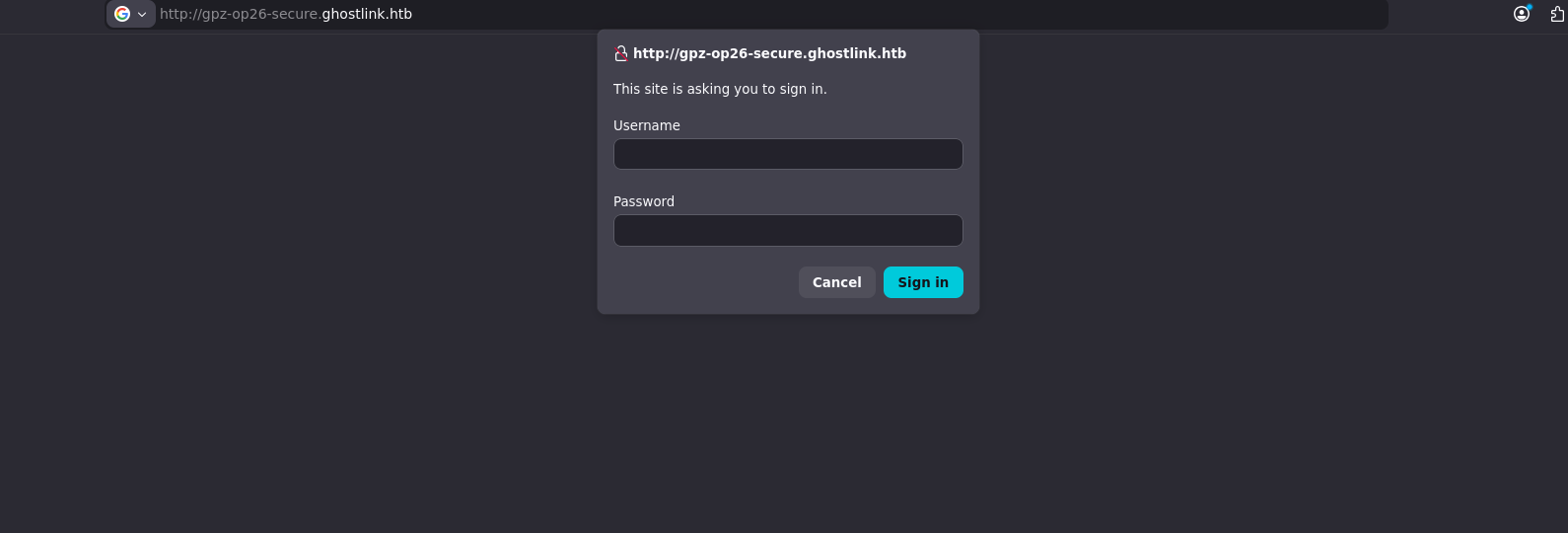The height and width of the screenshot is (533, 1568).
Task: Click the ghostlink.htb domain in the address bar
Action: point(367,14)
